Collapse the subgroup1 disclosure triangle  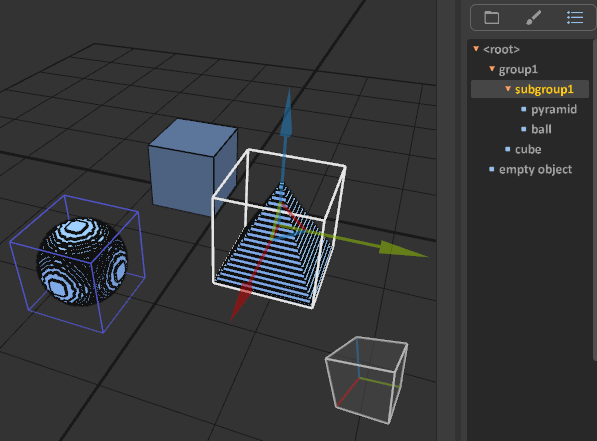tap(508, 88)
